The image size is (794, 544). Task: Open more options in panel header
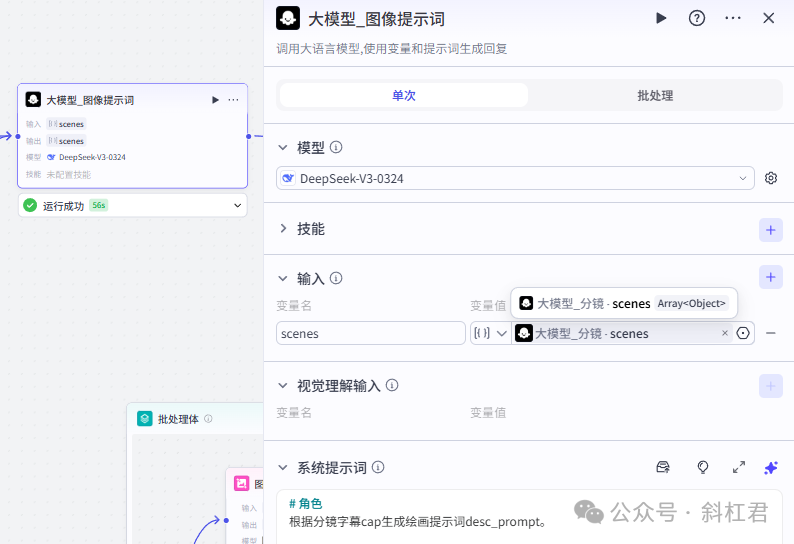[x=733, y=18]
